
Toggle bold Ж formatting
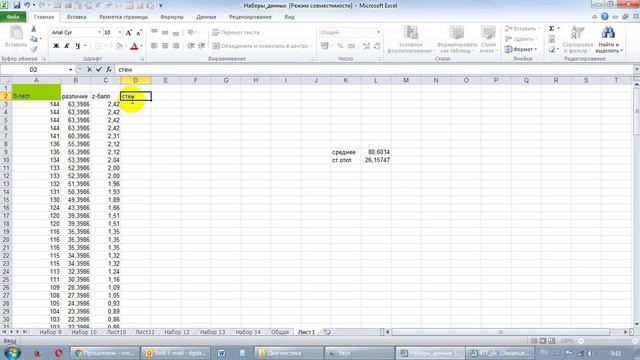point(56,46)
